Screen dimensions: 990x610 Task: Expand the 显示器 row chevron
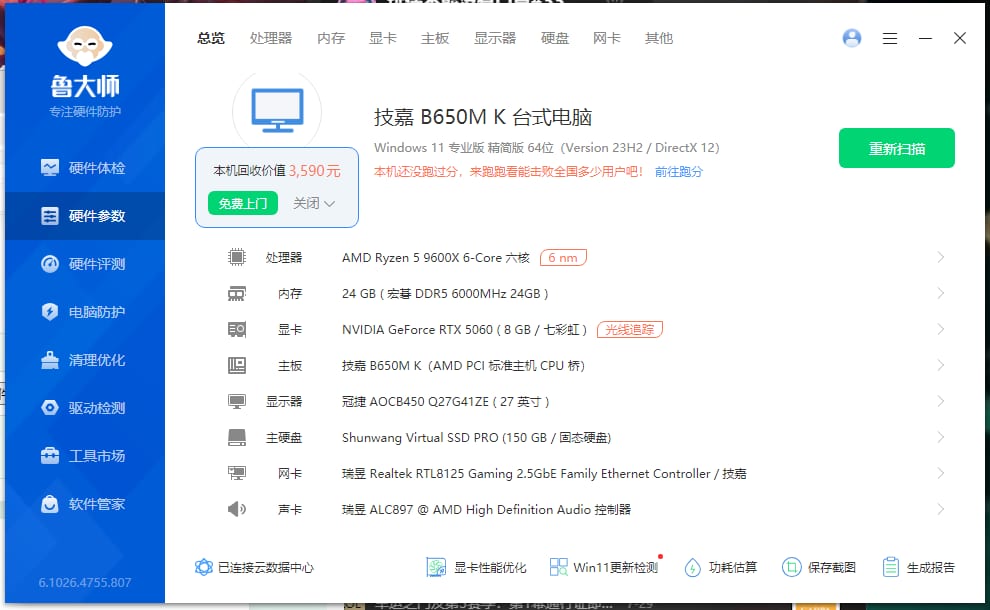pyautogui.click(x=941, y=402)
